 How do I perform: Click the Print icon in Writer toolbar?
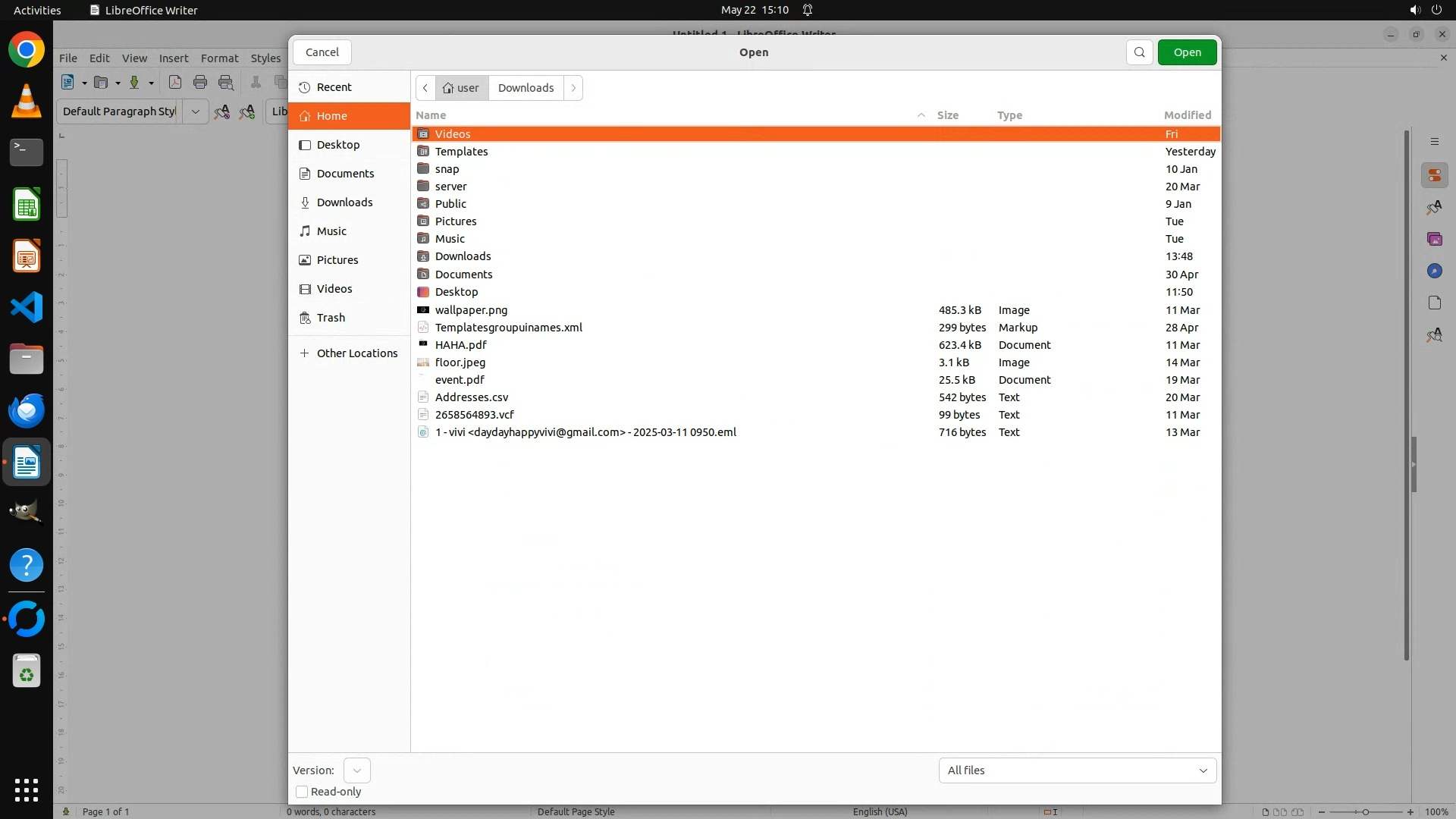tap(200, 83)
